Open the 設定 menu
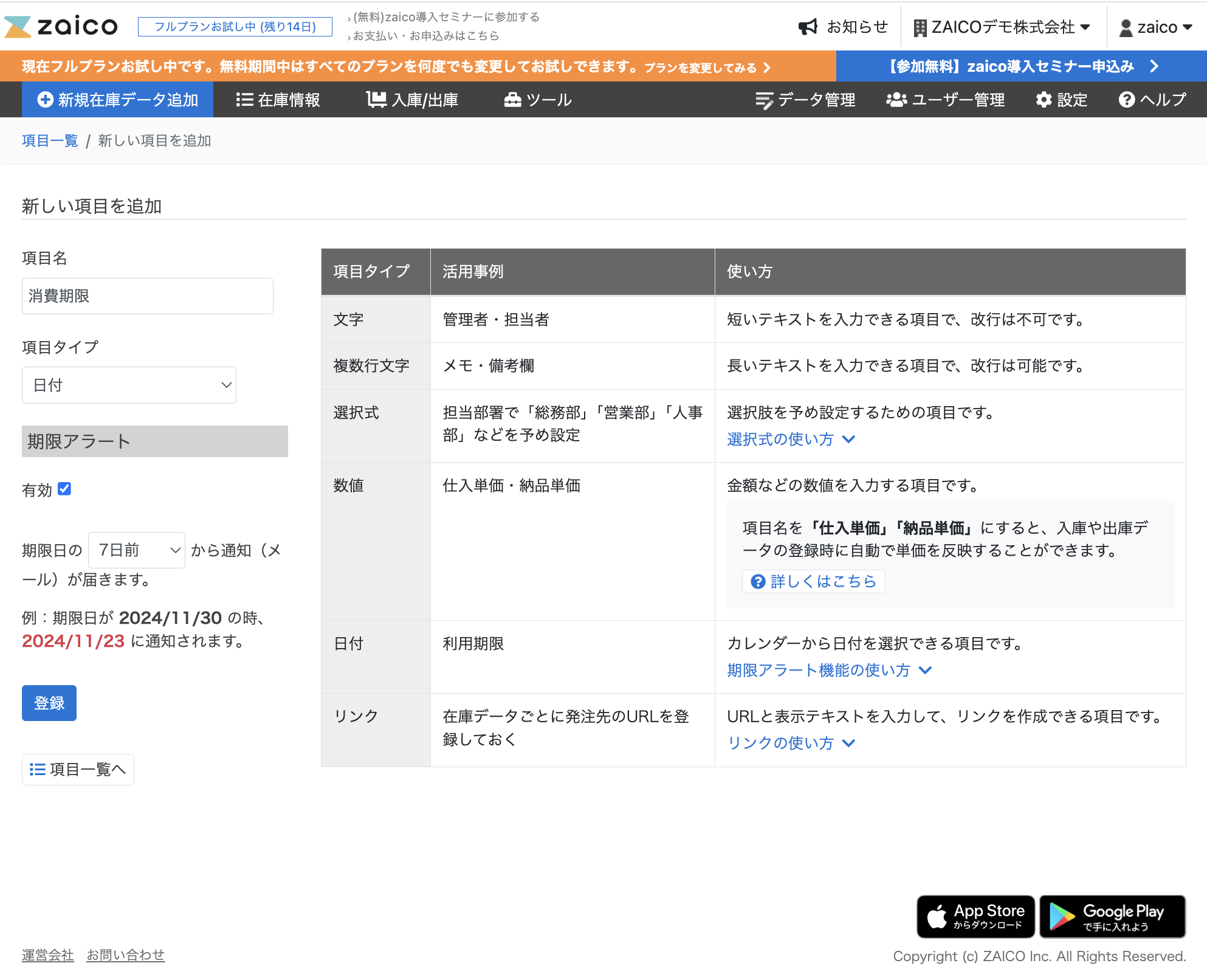 point(1062,100)
